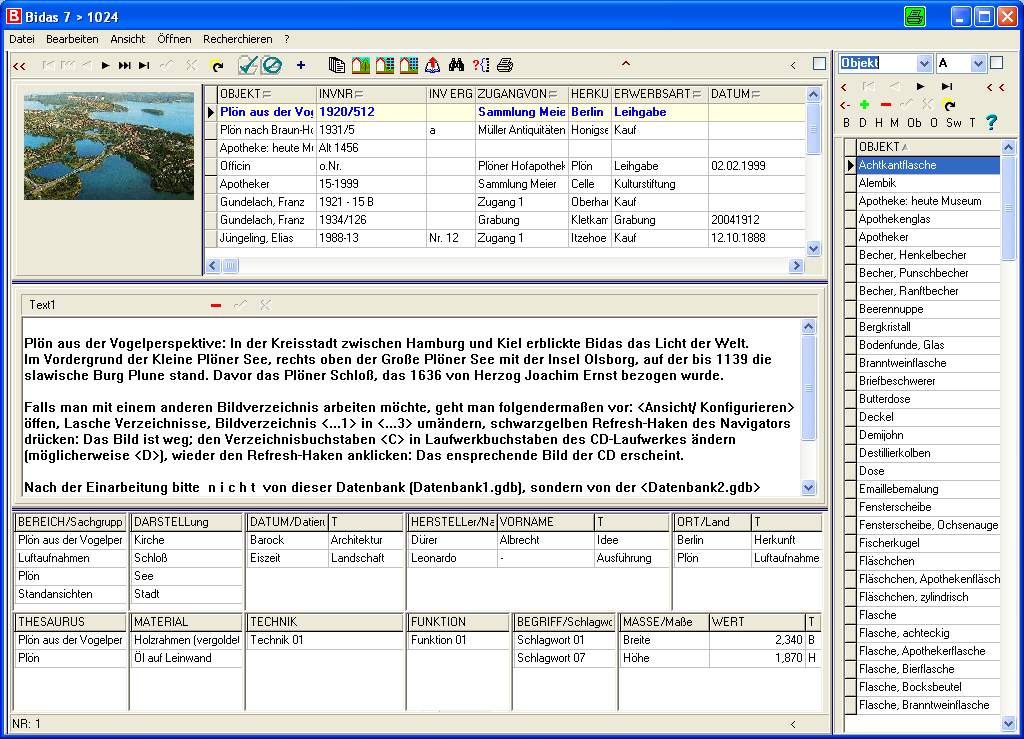
Task: Click the yellow-black refresh arrow in main toolbar
Action: pyautogui.click(x=217, y=65)
